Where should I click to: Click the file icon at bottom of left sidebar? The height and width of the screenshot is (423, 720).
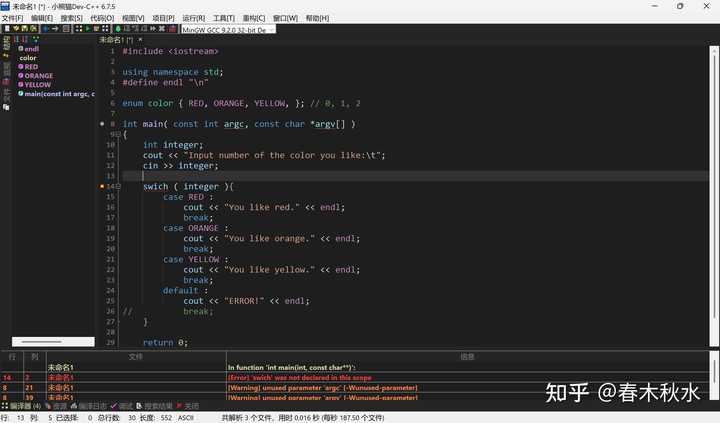(x=6, y=107)
